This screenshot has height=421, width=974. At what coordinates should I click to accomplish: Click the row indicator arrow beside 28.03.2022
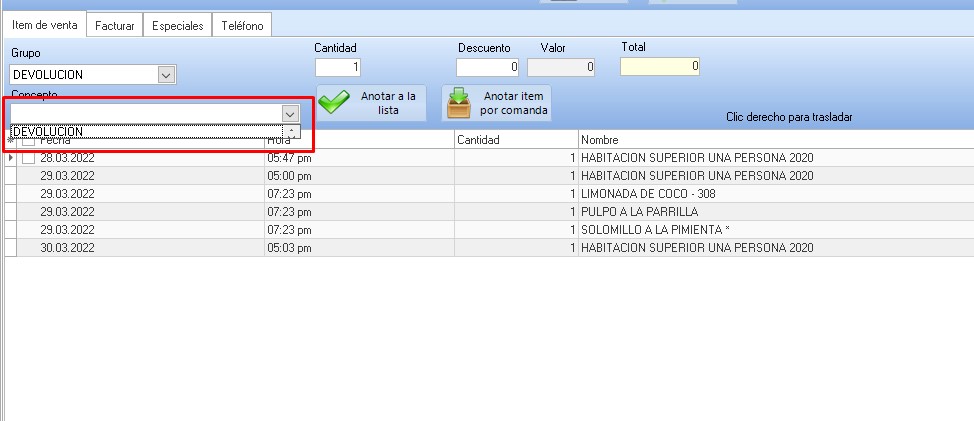pyautogui.click(x=11, y=158)
